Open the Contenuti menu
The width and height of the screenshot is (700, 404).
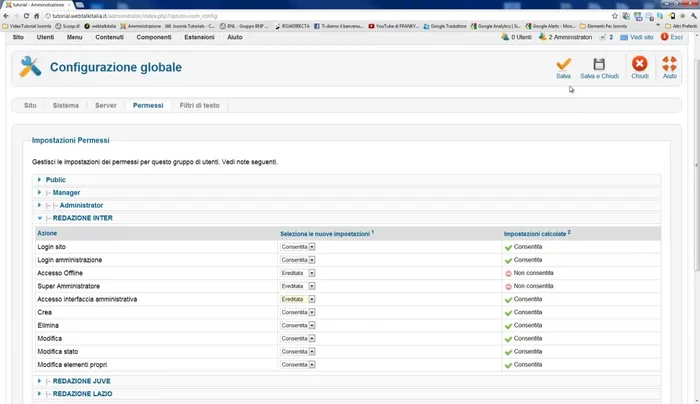coord(109,37)
